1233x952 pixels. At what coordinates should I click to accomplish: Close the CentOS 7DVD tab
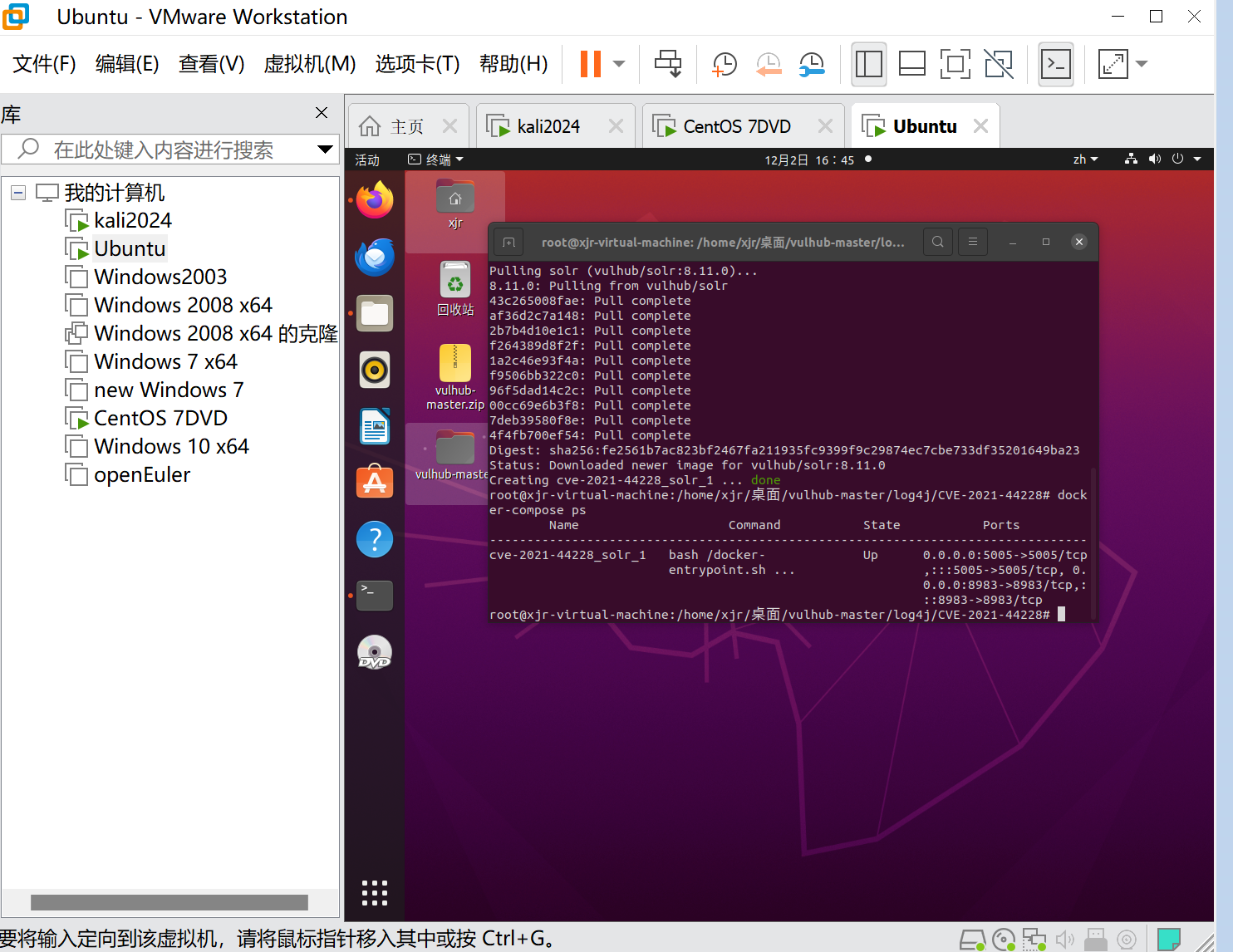(825, 126)
